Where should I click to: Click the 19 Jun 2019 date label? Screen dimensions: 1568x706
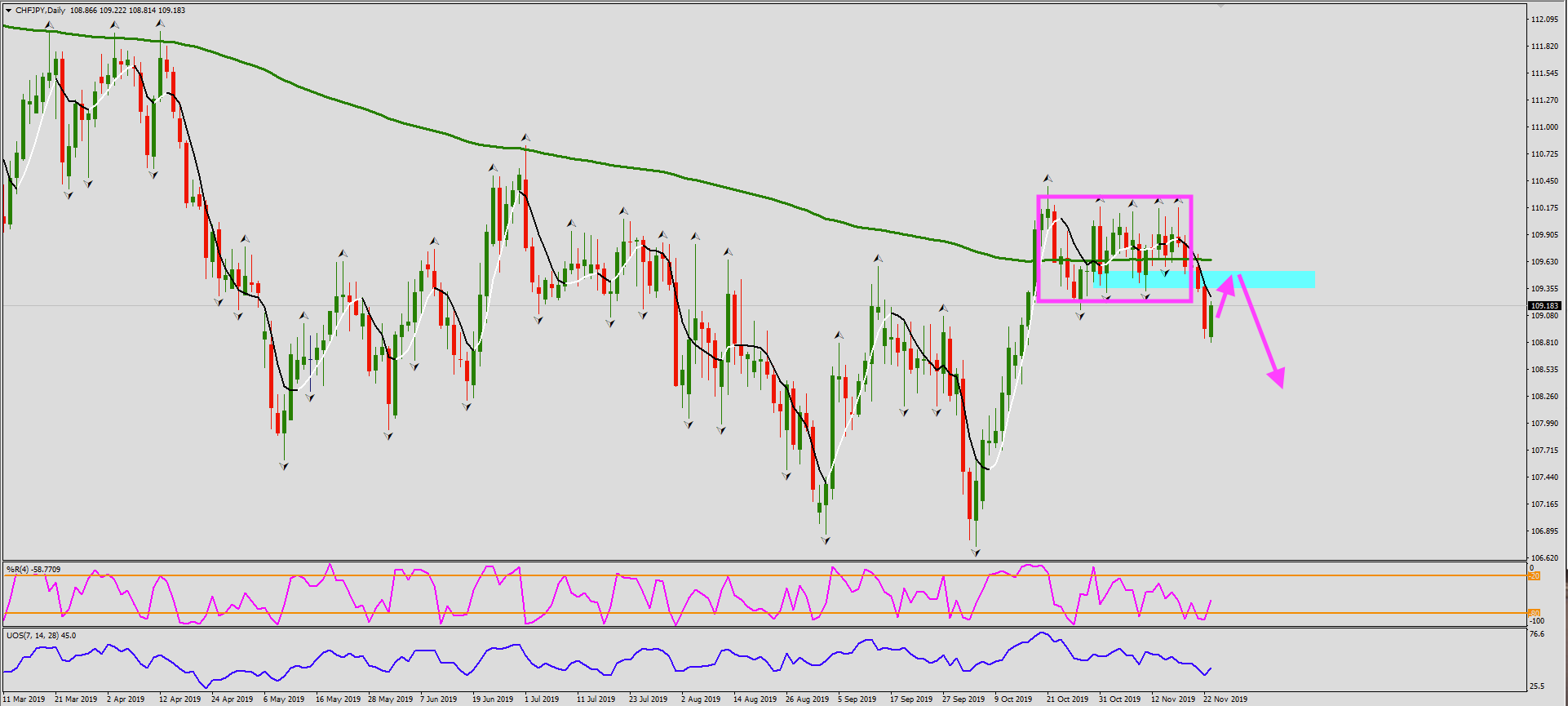click(493, 699)
